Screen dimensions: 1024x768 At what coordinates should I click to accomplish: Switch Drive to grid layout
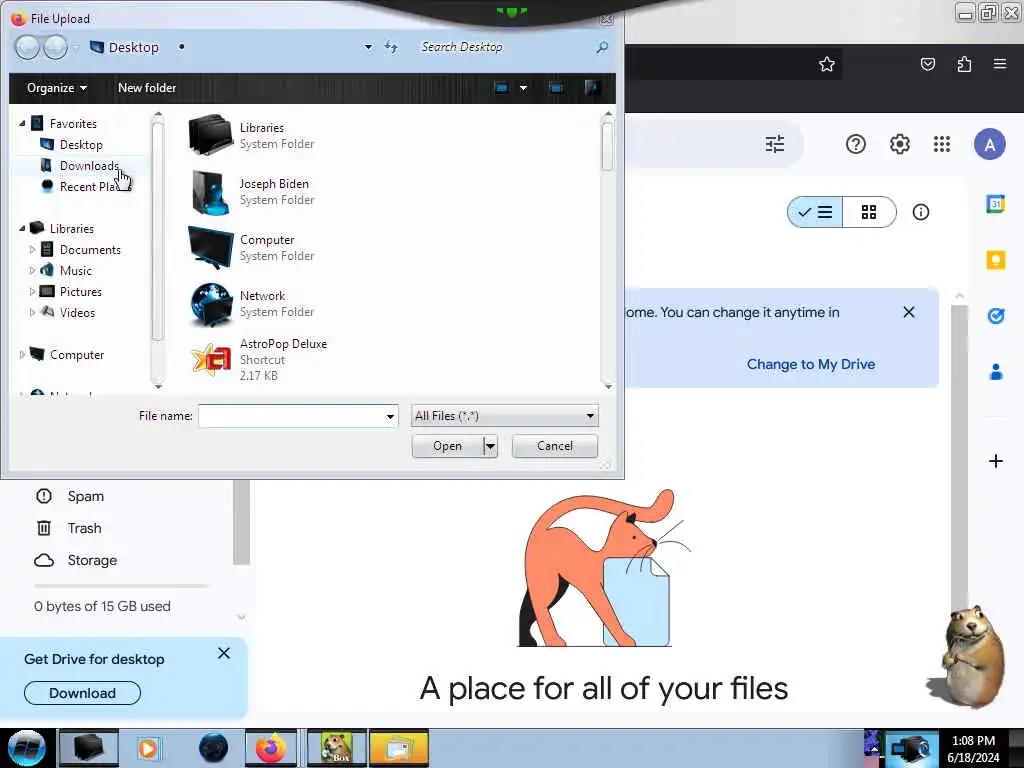click(x=869, y=212)
